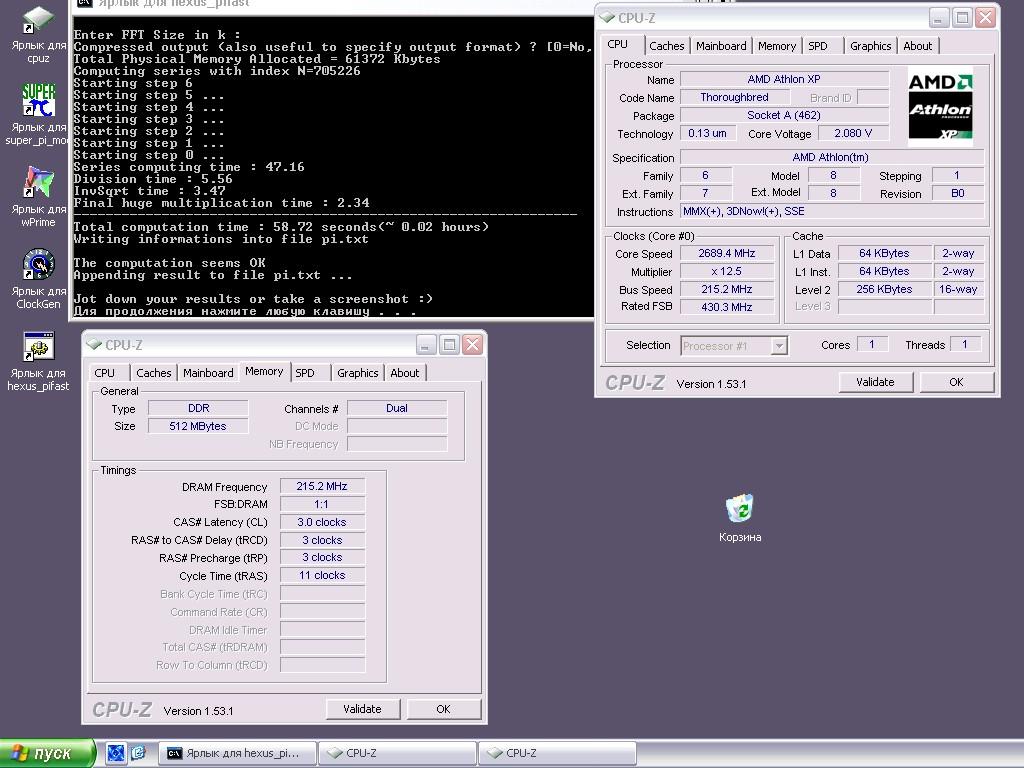Open the wPrime desktop shortcut
Viewport: 1024px width, 768px height.
(x=38, y=196)
